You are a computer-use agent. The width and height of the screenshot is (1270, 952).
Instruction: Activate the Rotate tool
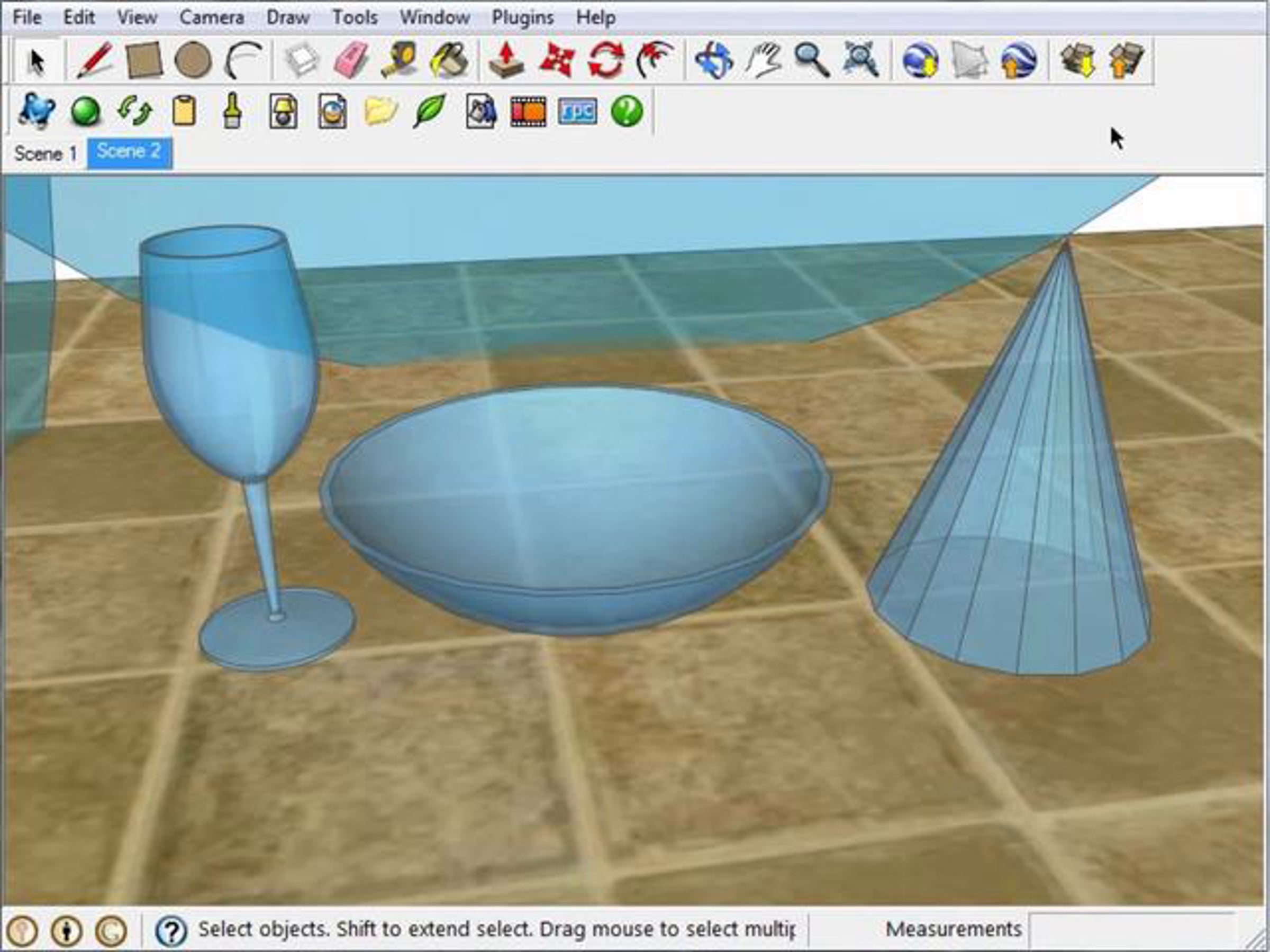(606, 60)
